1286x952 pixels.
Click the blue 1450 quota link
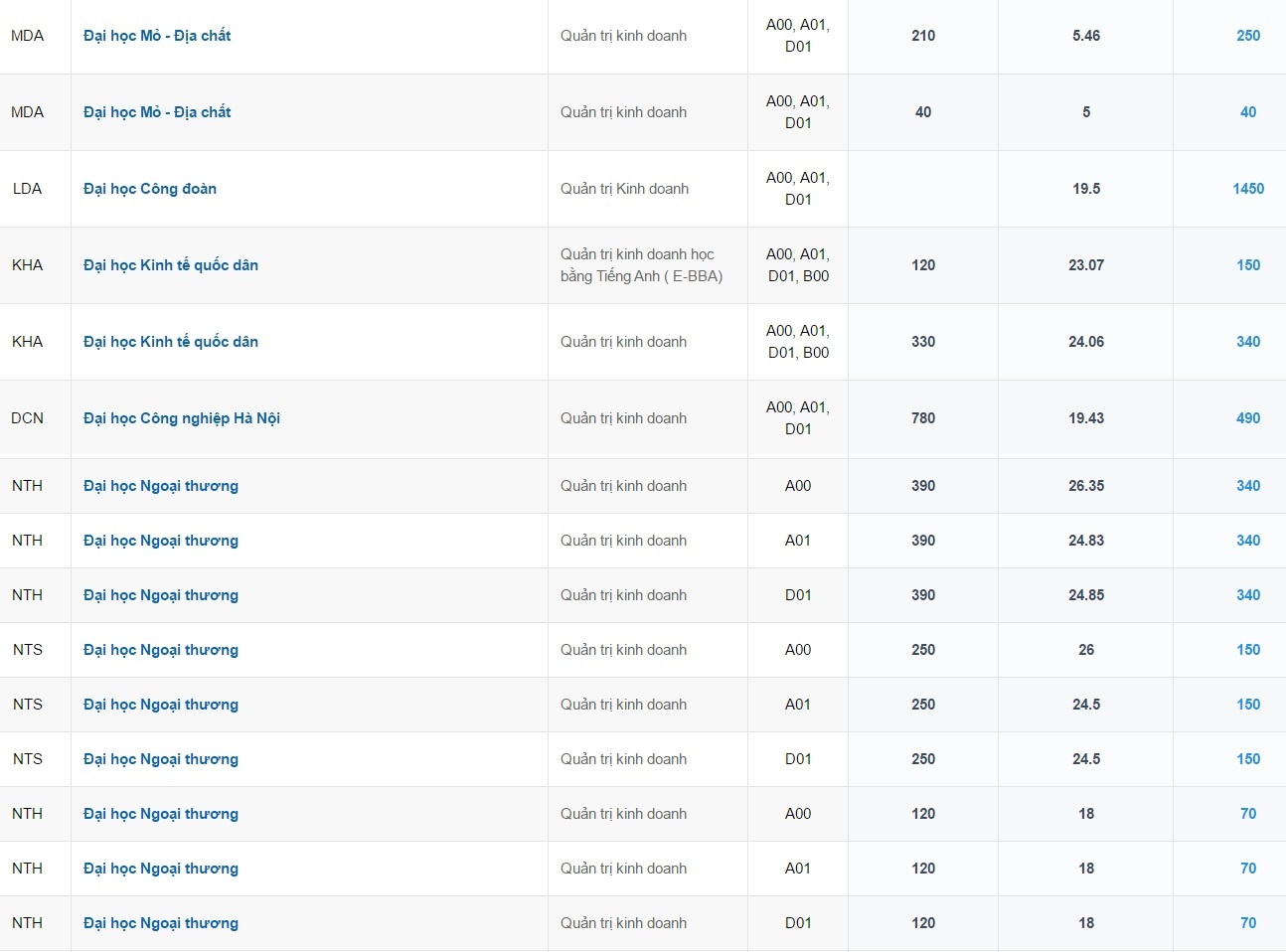click(1247, 189)
